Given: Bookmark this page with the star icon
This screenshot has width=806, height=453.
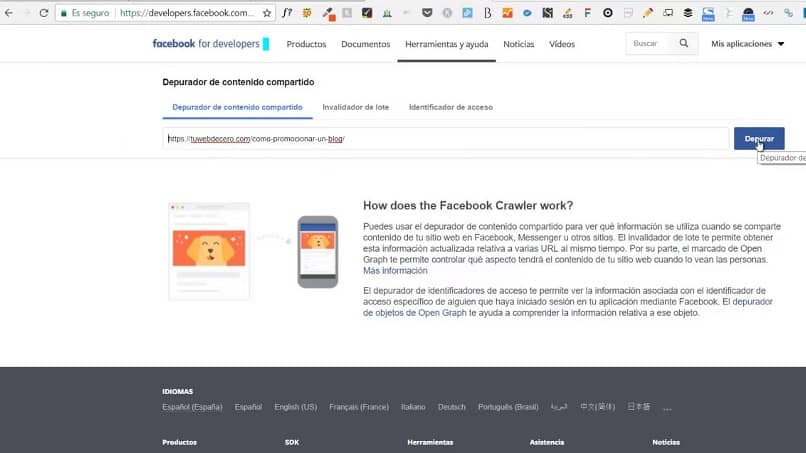Looking at the screenshot, I should pos(267,13).
